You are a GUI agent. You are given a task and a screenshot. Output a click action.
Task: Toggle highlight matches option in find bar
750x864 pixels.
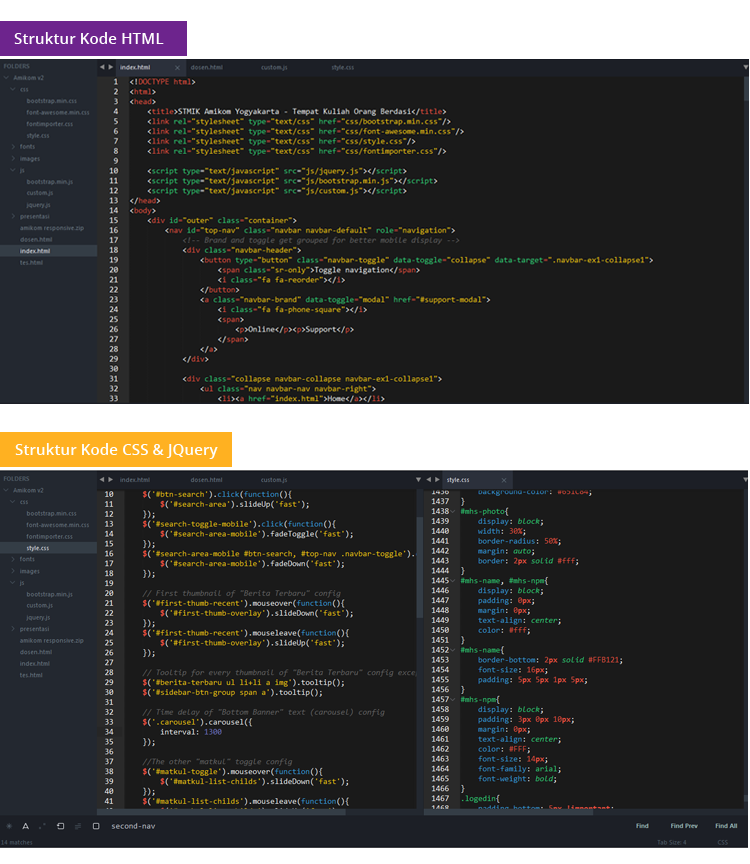[96, 826]
